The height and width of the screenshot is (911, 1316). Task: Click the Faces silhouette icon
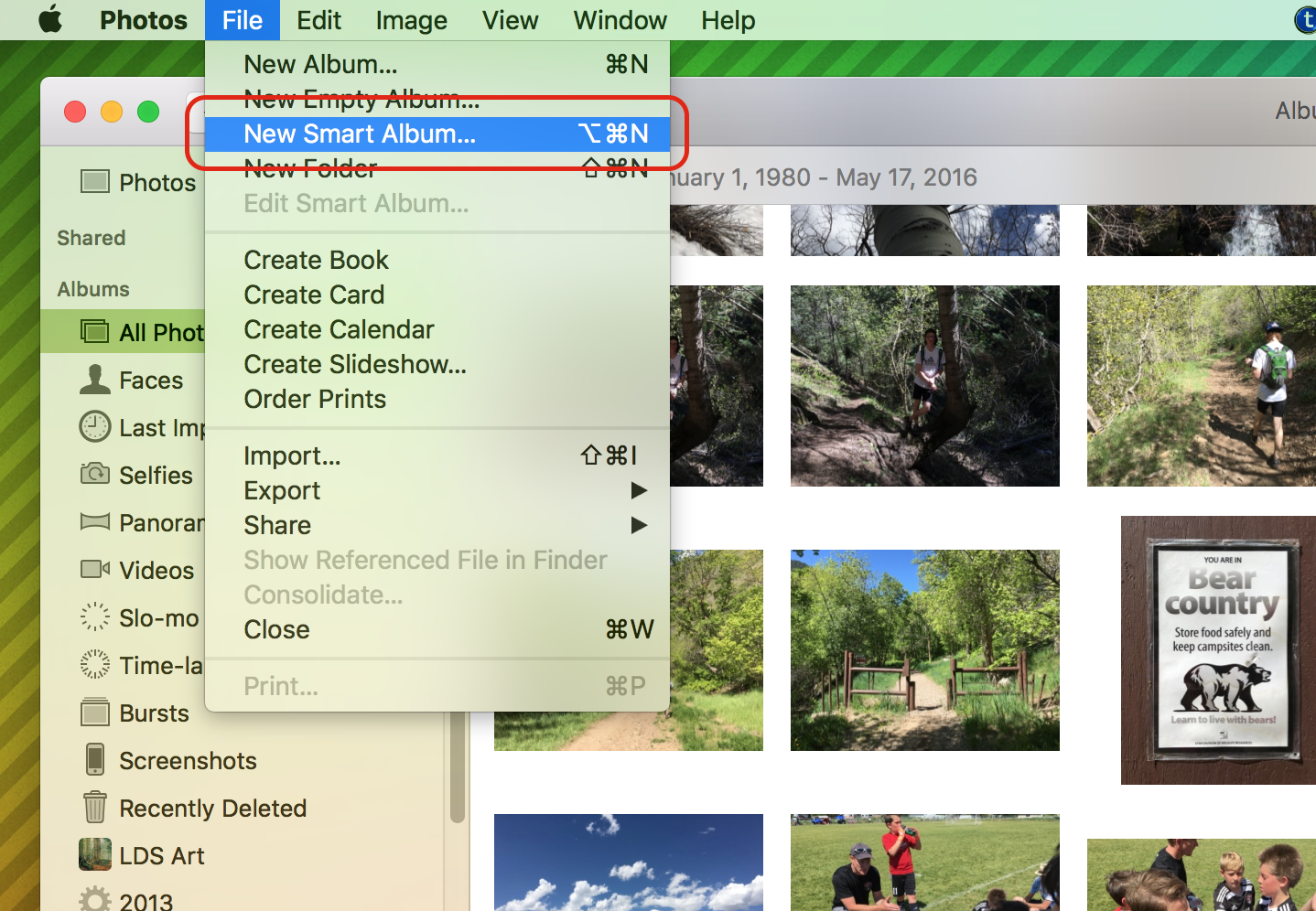(94, 379)
